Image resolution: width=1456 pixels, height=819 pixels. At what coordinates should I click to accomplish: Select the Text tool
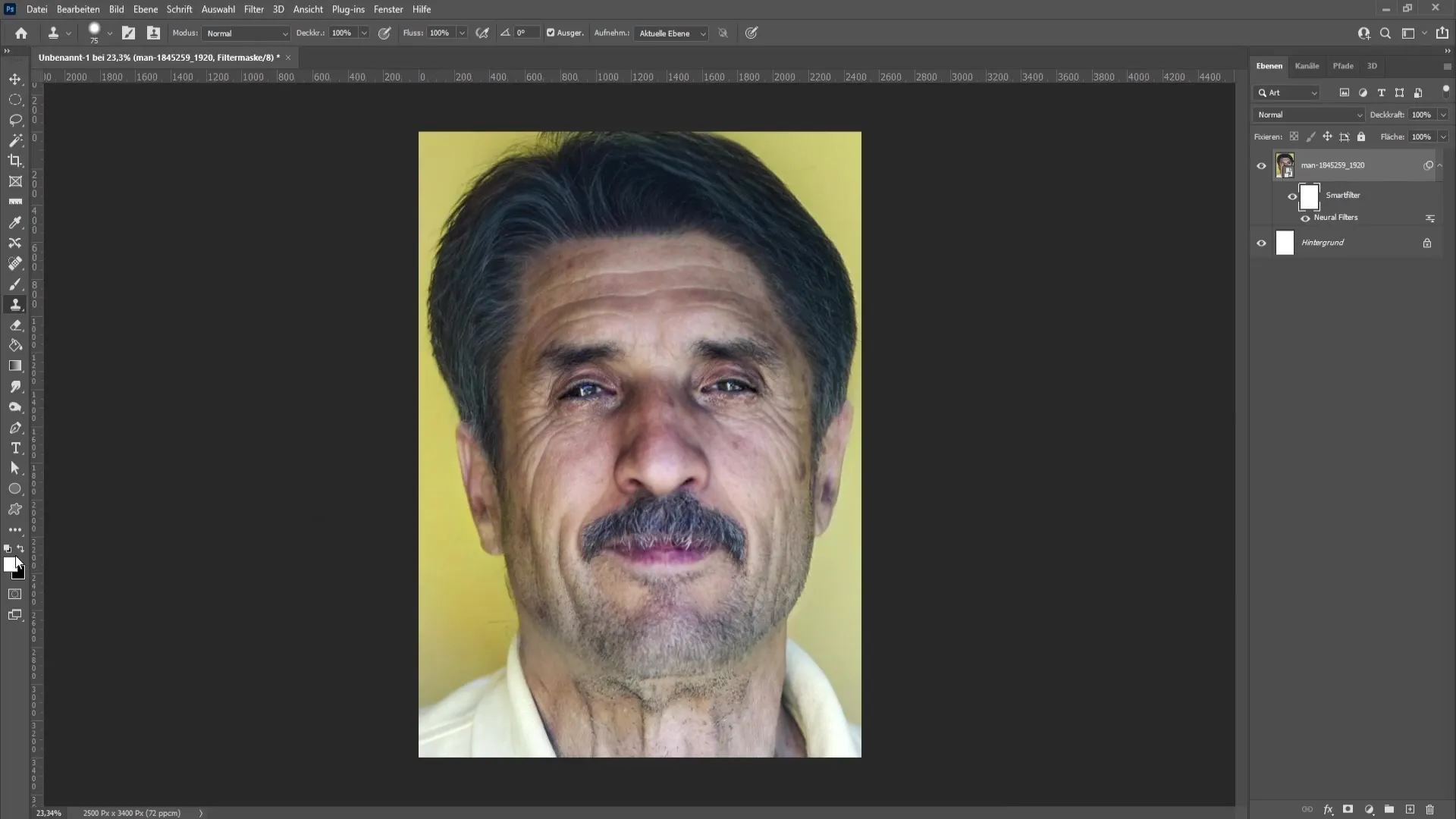pyautogui.click(x=15, y=448)
